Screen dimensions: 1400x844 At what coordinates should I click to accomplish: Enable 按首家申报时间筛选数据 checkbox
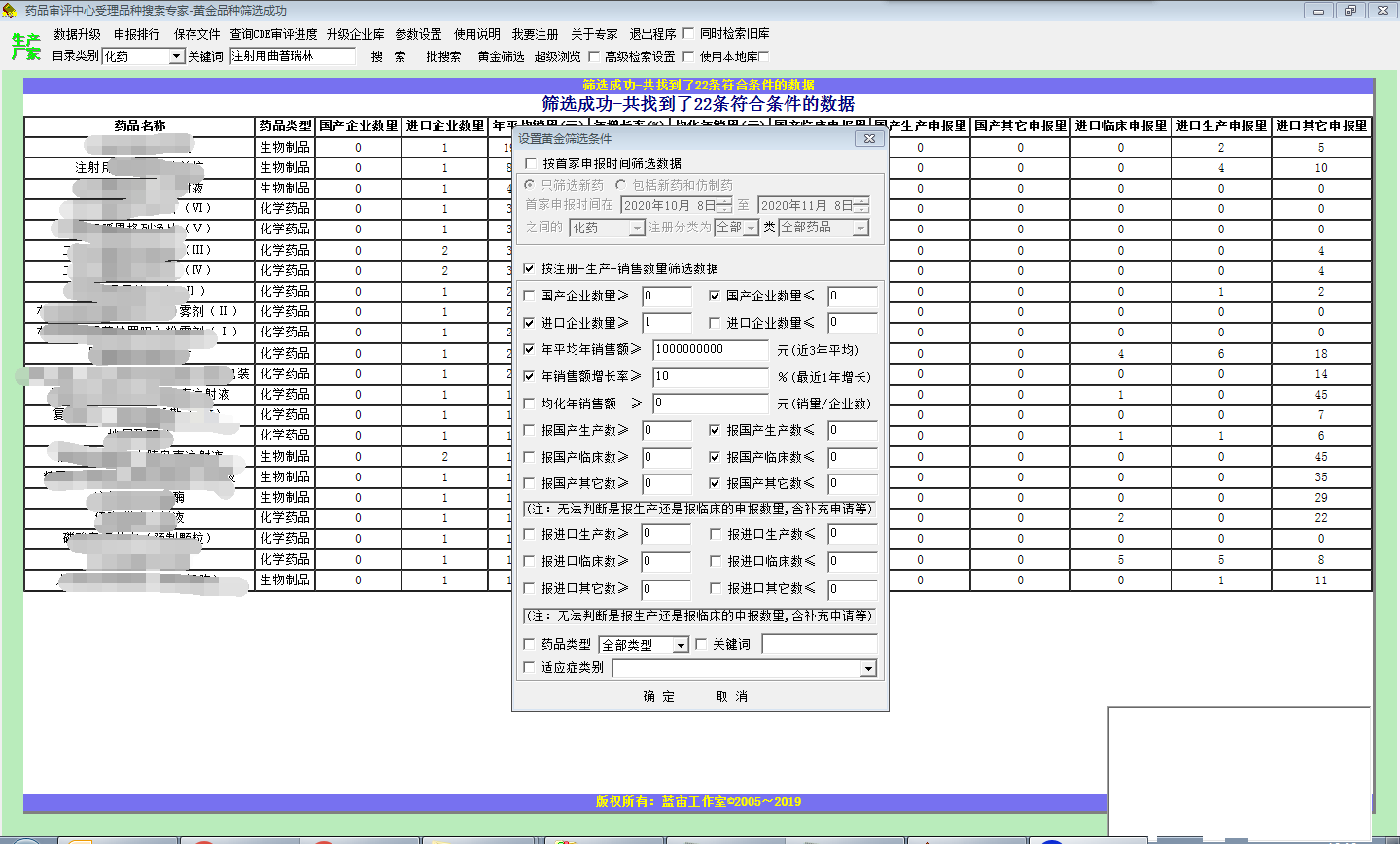coord(530,163)
